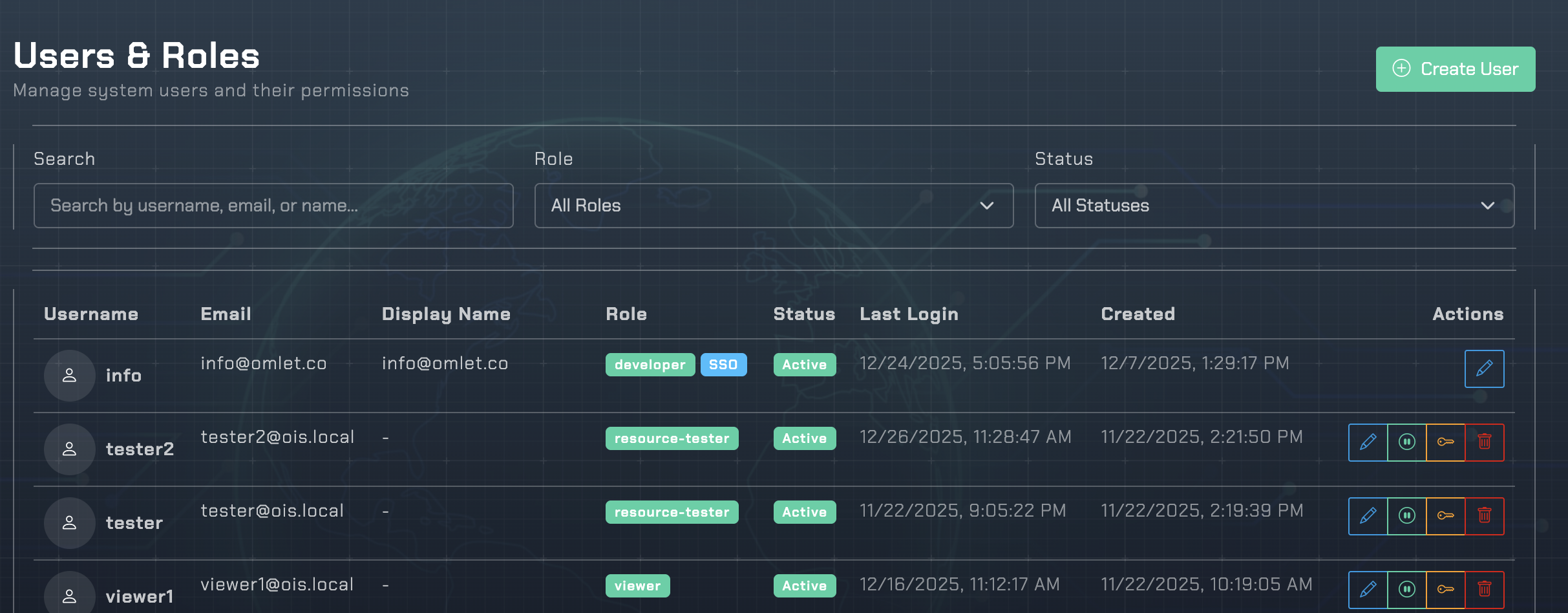Open the reset password key icon for tester2

(x=1446, y=442)
